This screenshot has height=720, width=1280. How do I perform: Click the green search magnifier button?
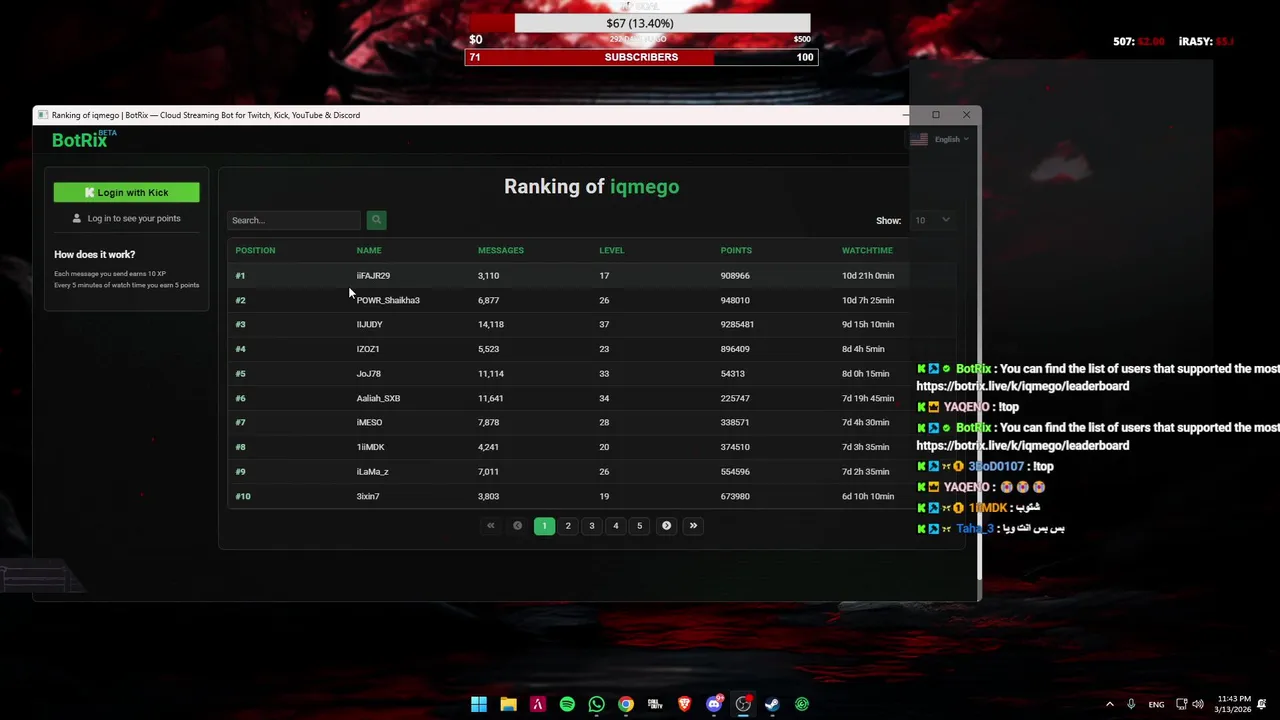click(376, 220)
